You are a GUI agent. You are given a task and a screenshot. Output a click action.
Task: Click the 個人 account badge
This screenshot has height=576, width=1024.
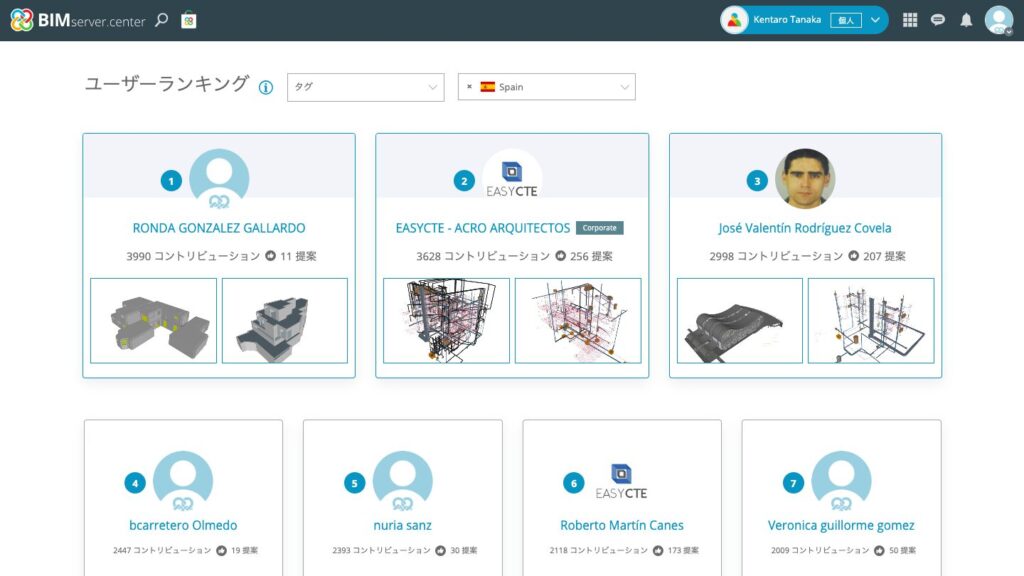point(846,20)
